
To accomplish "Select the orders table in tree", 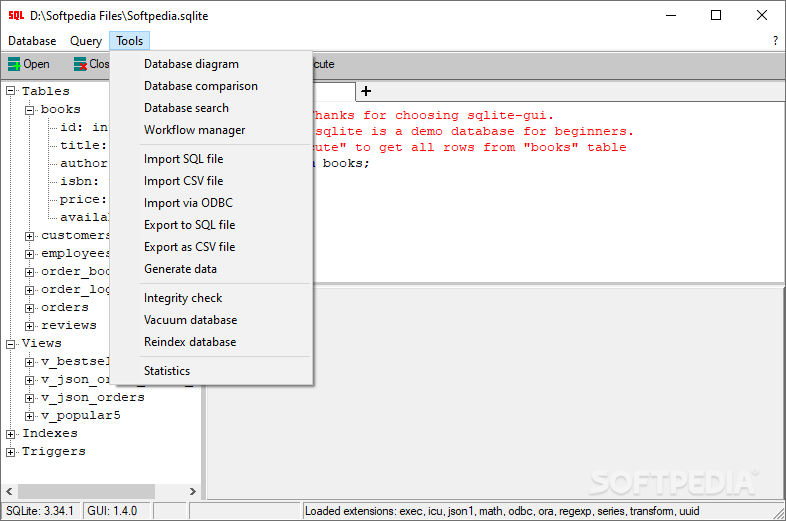I will 65,307.
